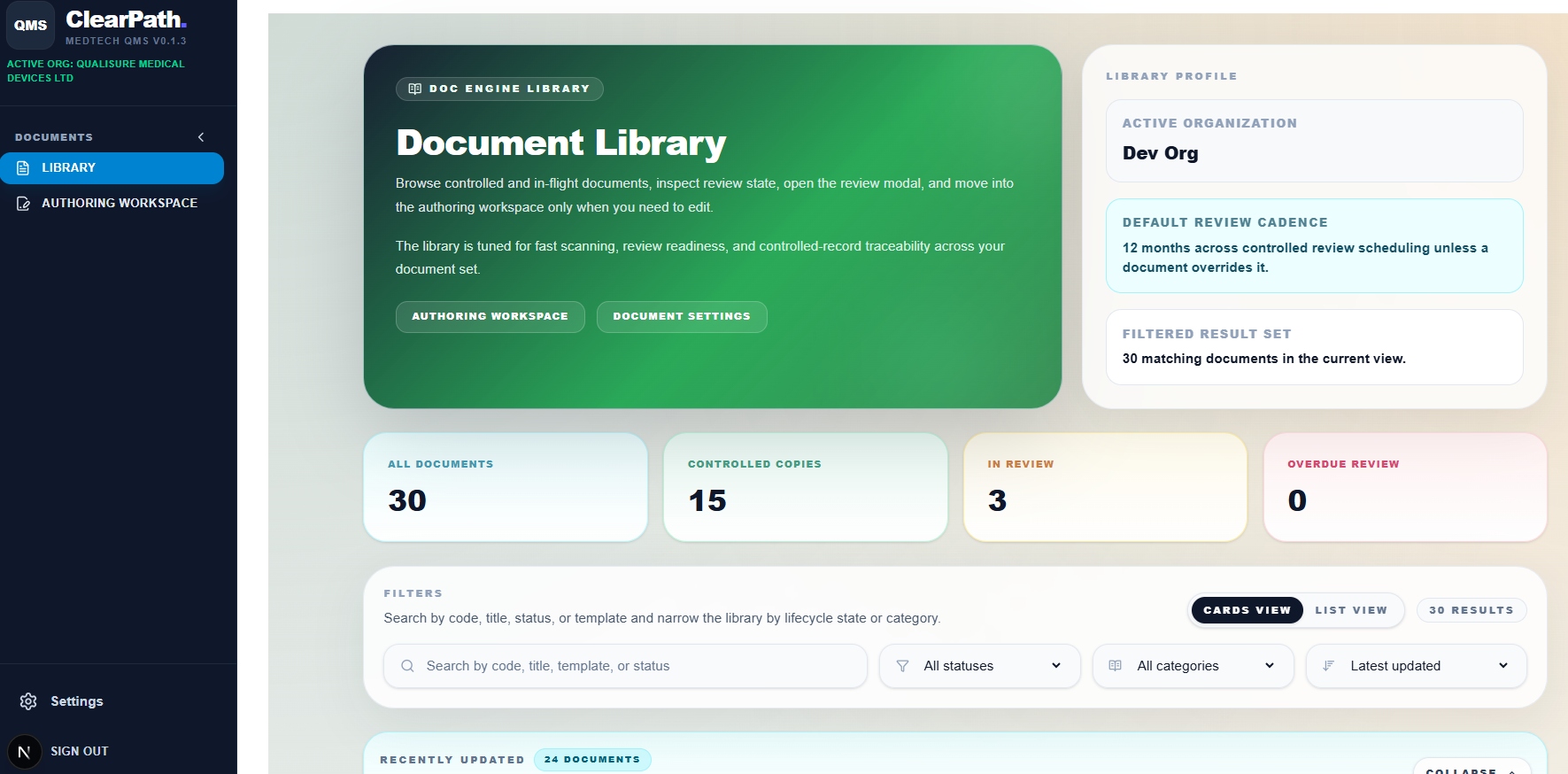
Task: Switch to Cards View
Action: point(1247,610)
